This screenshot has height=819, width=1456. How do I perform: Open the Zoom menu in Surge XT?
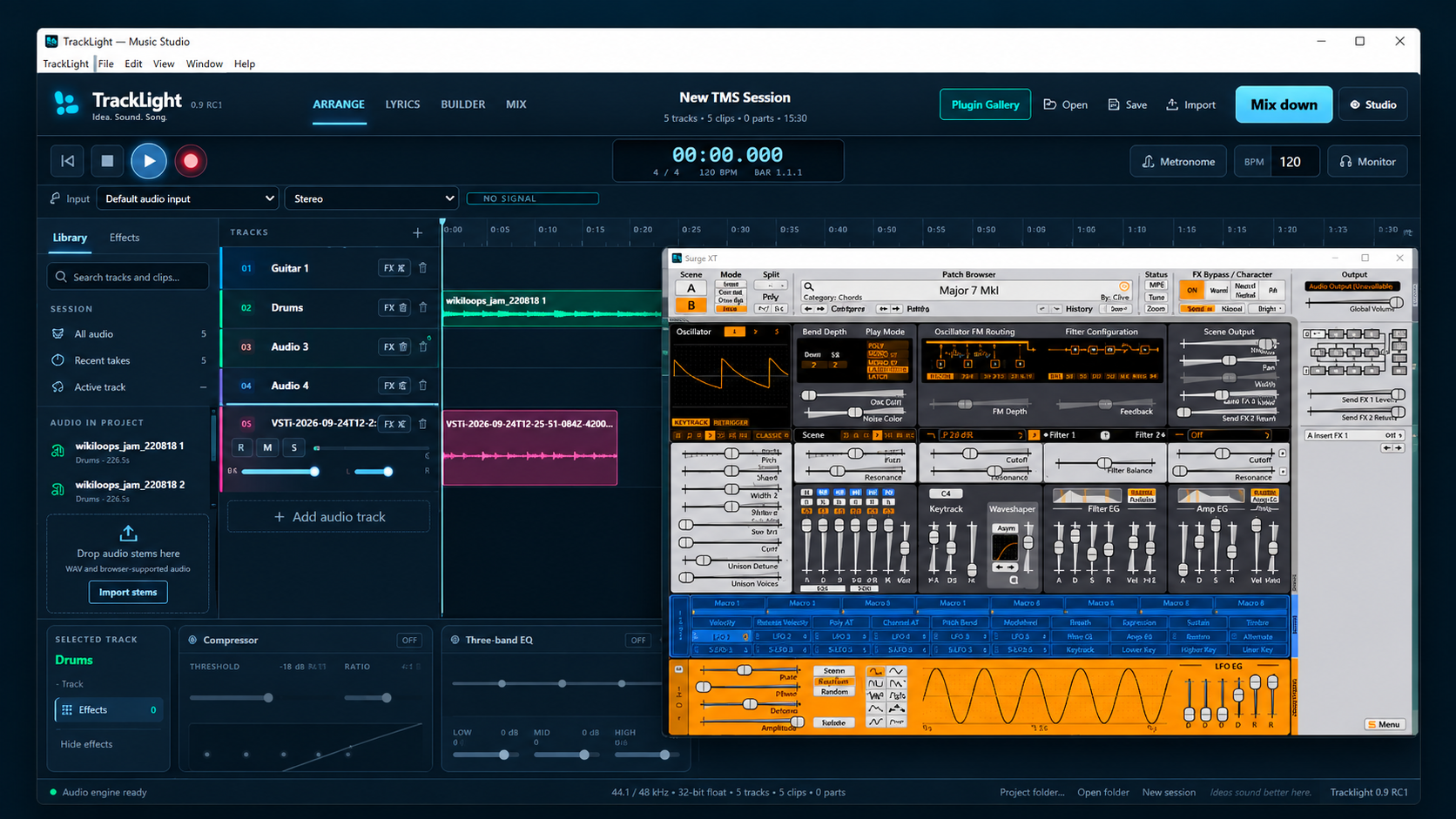[1156, 309]
